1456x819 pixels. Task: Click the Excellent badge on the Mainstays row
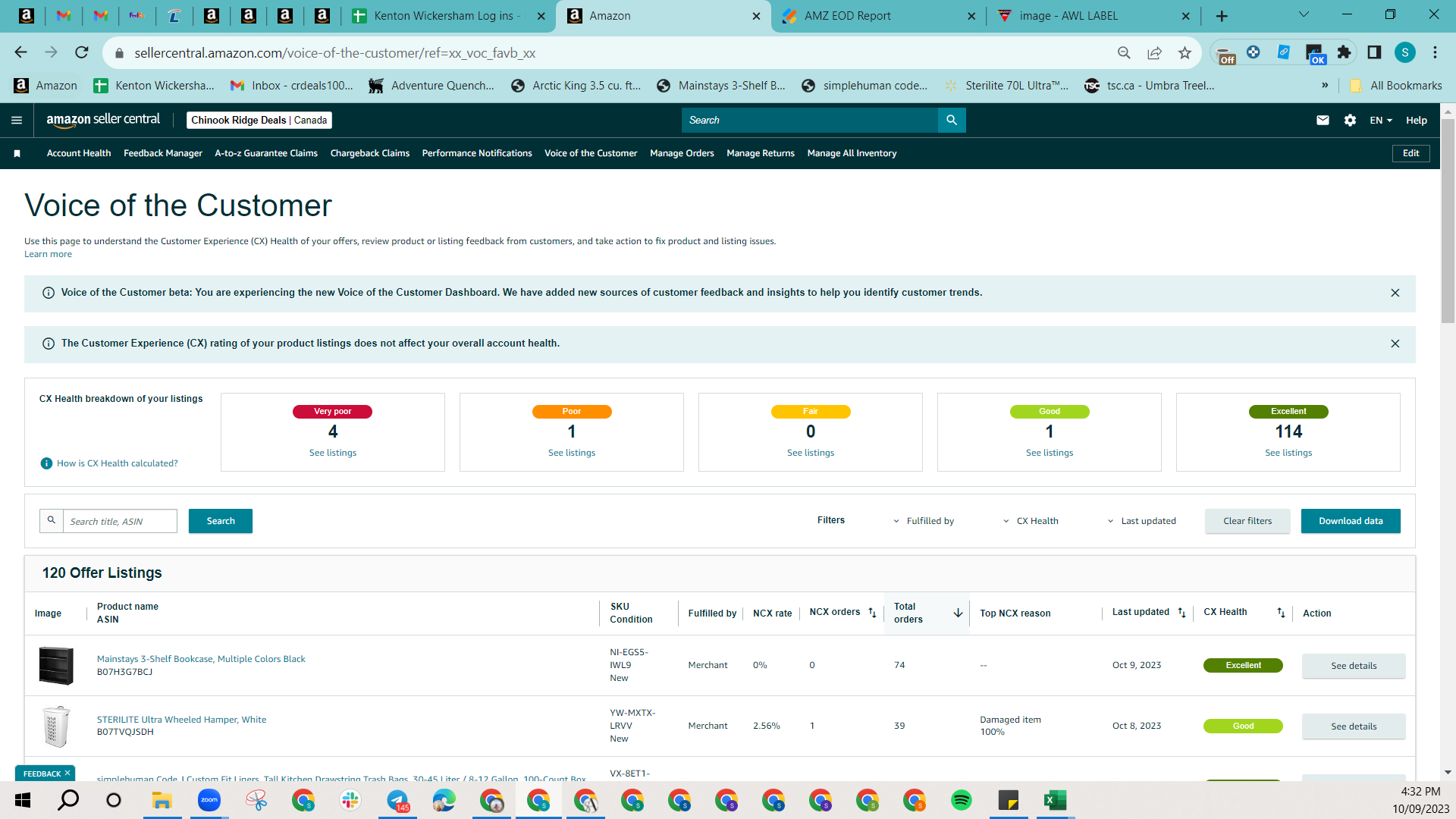click(x=1243, y=665)
